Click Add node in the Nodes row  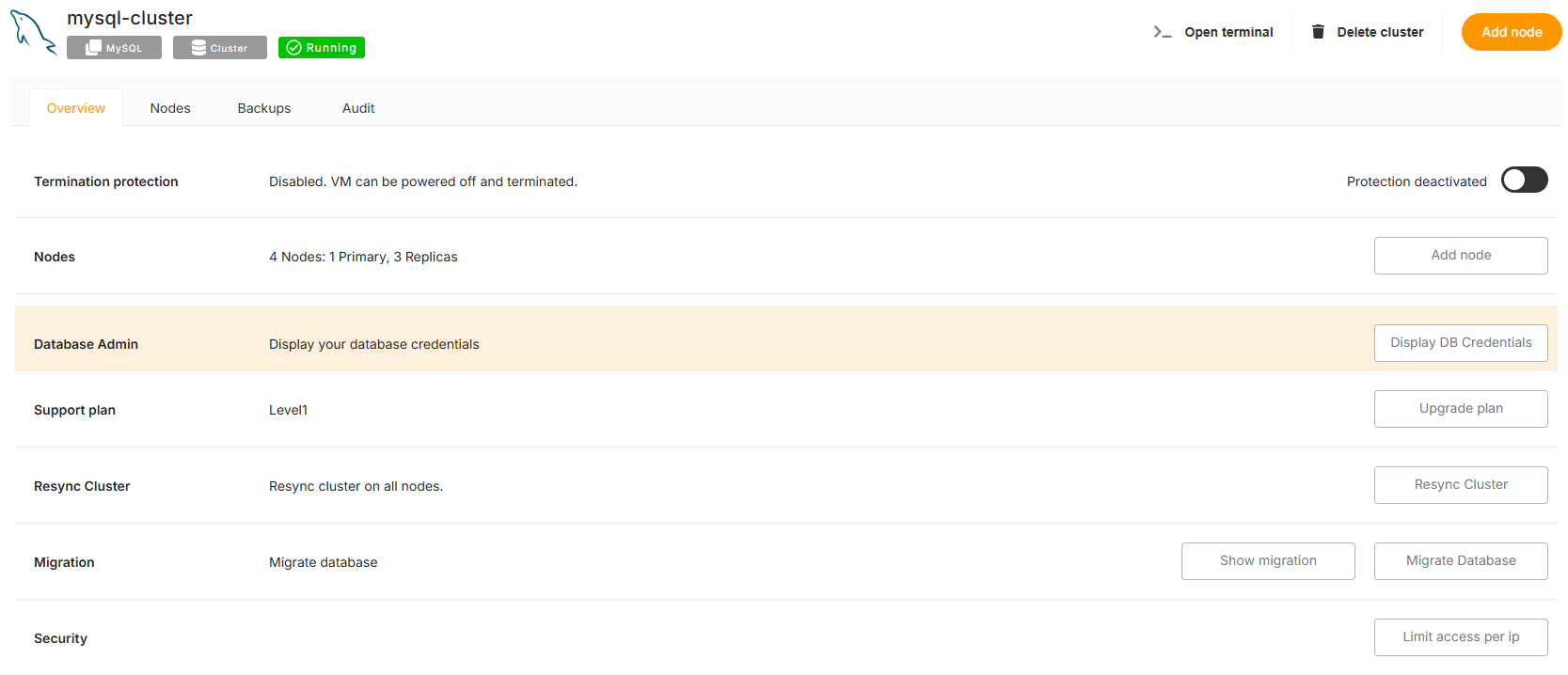pos(1460,256)
